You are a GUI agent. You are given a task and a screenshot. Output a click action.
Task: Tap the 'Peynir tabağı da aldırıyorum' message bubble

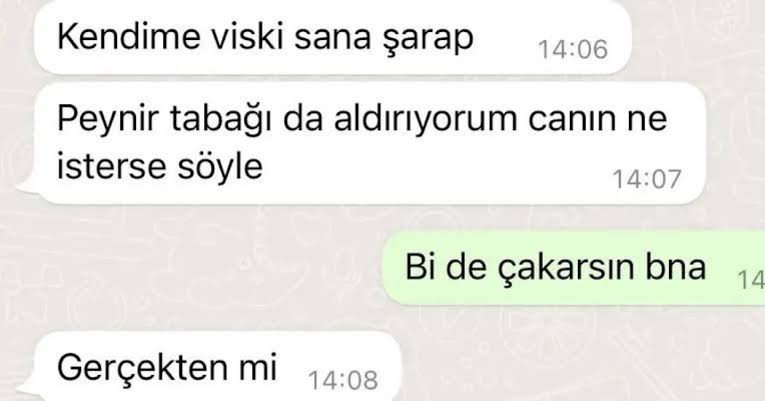(x=371, y=143)
